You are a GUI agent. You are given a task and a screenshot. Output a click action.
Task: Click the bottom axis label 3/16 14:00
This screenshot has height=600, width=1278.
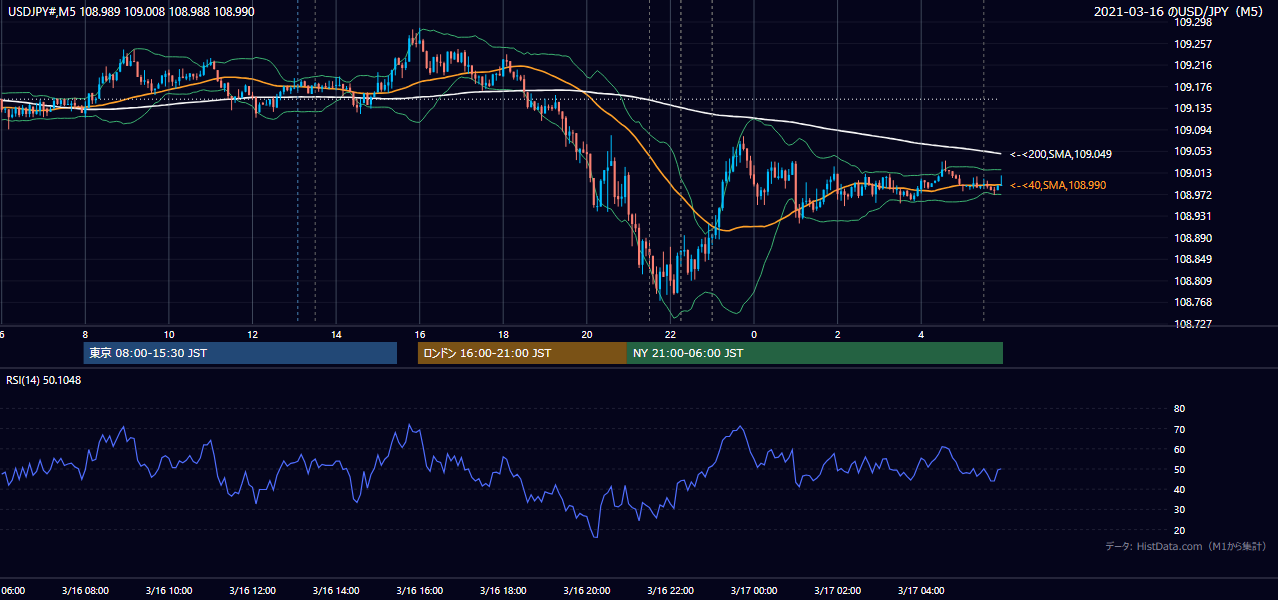(x=336, y=591)
